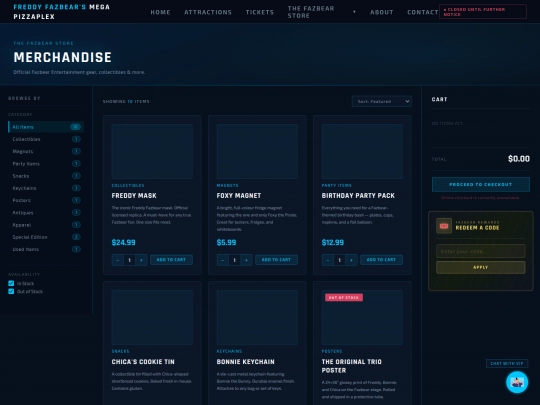
Task: Add Birthday Party Pack to cart
Action: [x=381, y=260]
